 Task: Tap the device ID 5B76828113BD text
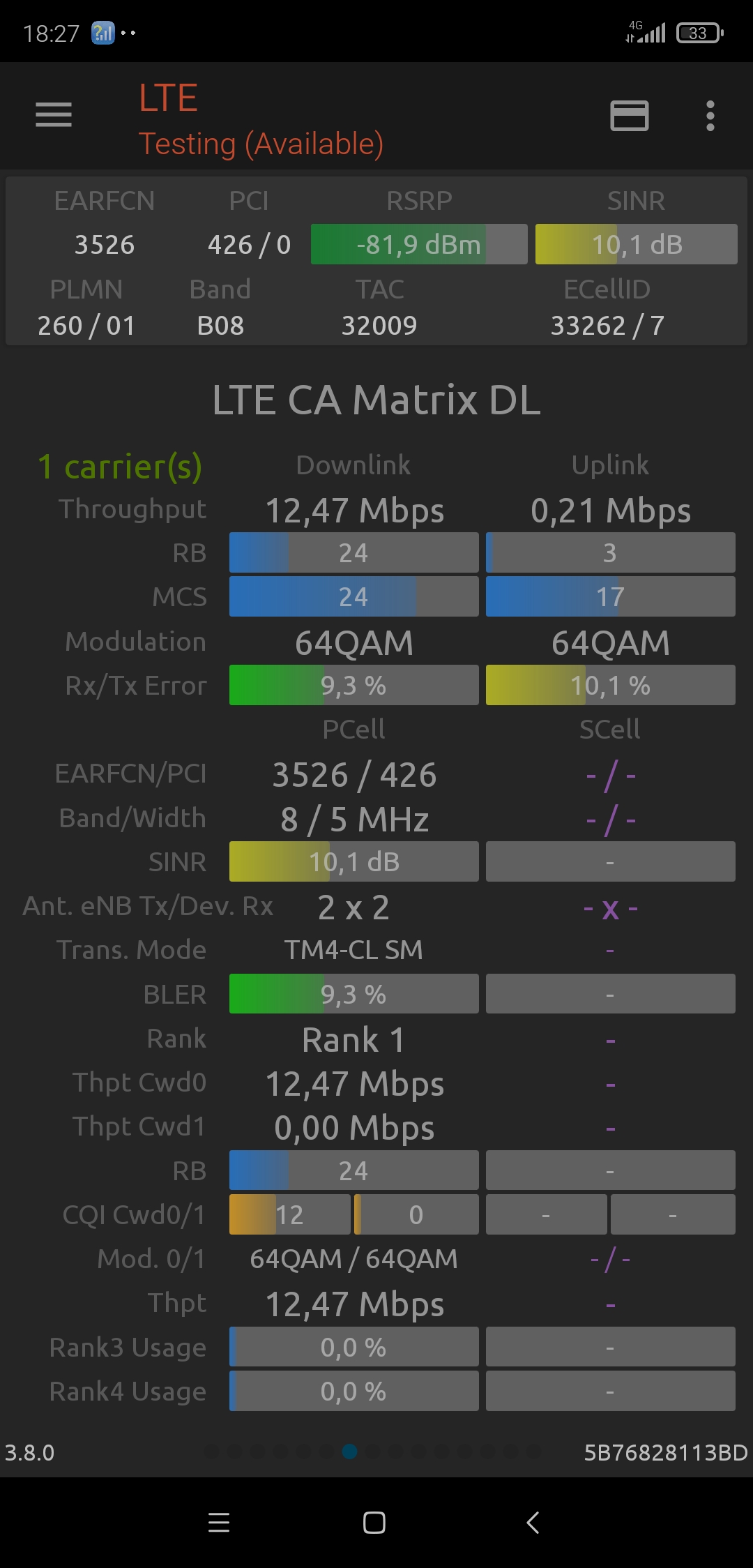click(x=665, y=1452)
